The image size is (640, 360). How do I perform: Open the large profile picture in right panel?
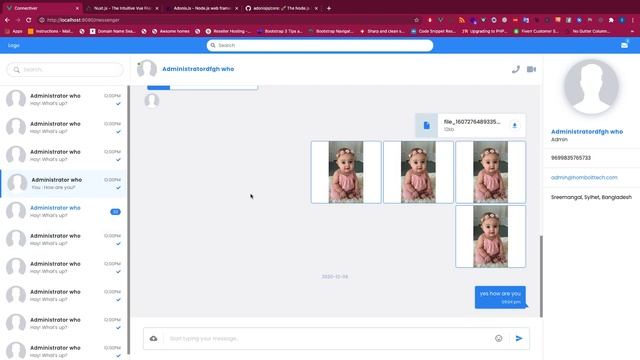(x=591, y=87)
